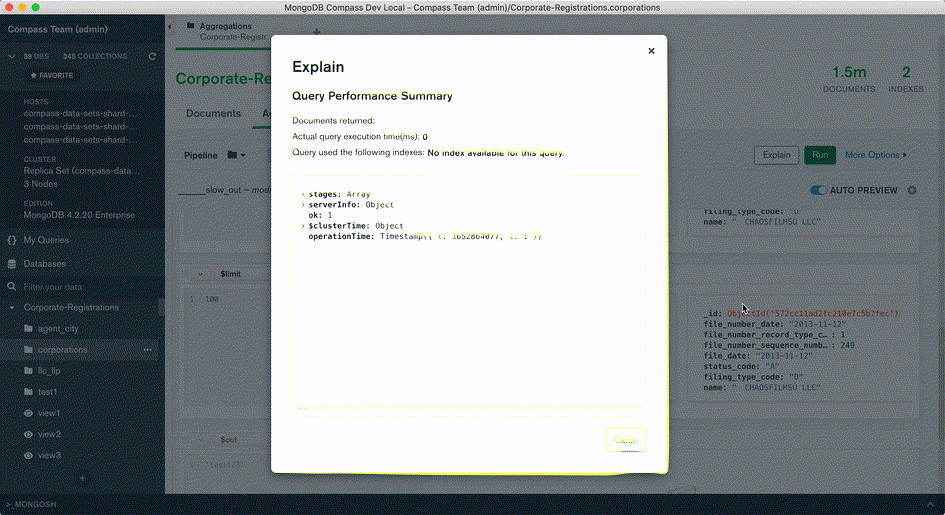Open Databases in sidebar
This screenshot has width=945, height=515.
pos(45,264)
